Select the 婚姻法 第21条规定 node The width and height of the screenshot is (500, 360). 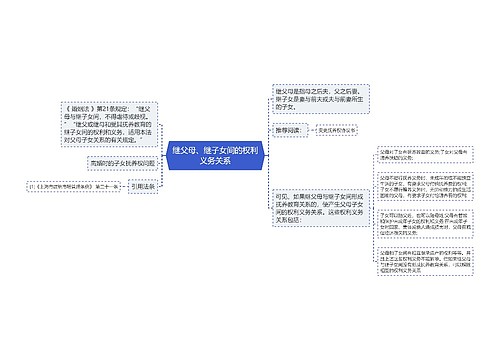[x=109, y=124]
